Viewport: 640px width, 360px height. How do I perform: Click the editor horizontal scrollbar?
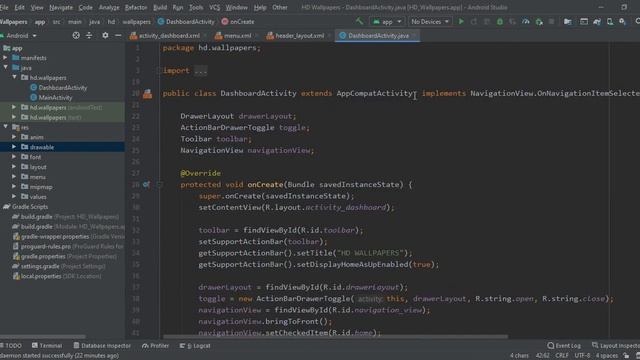click(336, 337)
